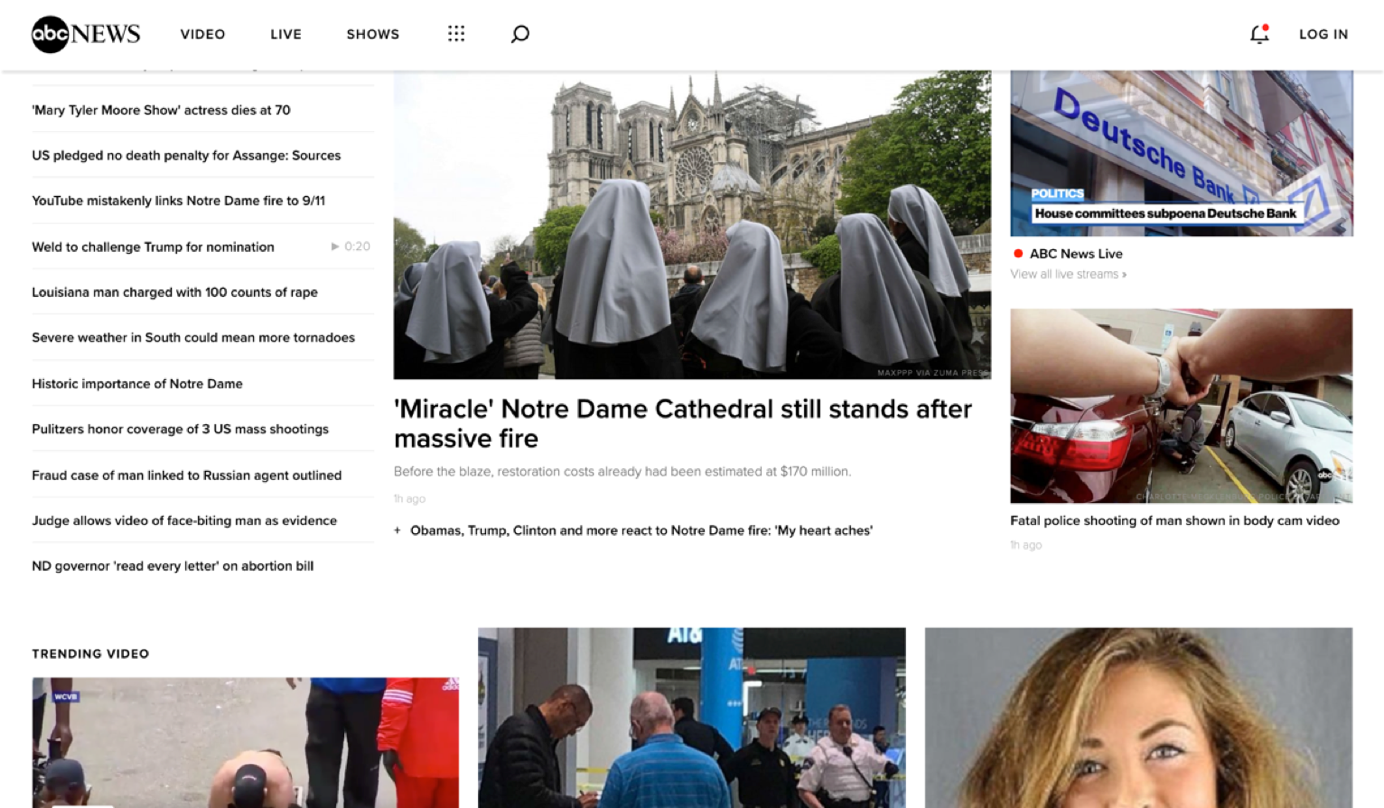Open the grid menu of more sections
This screenshot has height=808, width=1384.
click(x=456, y=34)
